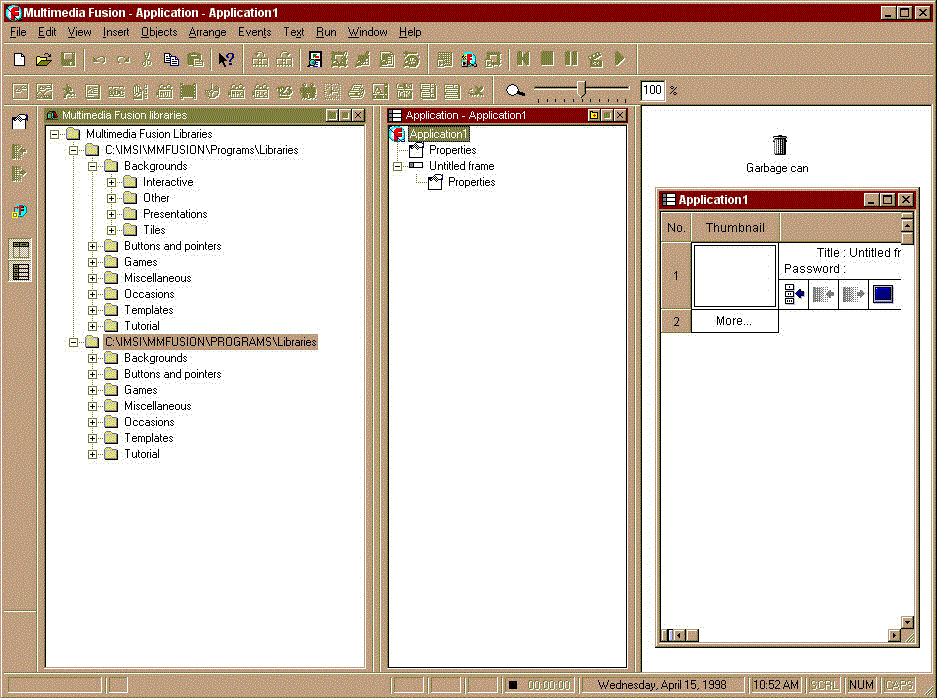The height and width of the screenshot is (698, 941).
Task: Select the Untitled frame tree item
Action: pos(461,166)
